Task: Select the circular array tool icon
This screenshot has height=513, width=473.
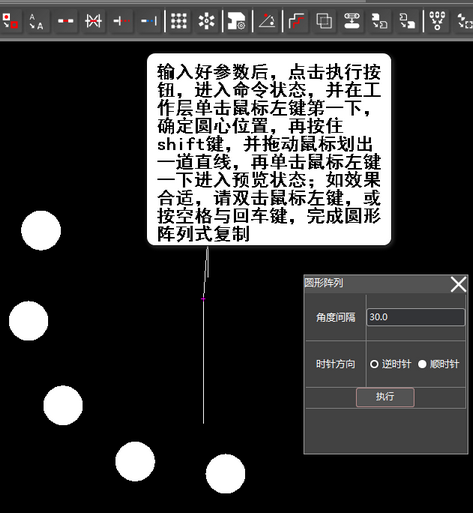Action: point(207,21)
